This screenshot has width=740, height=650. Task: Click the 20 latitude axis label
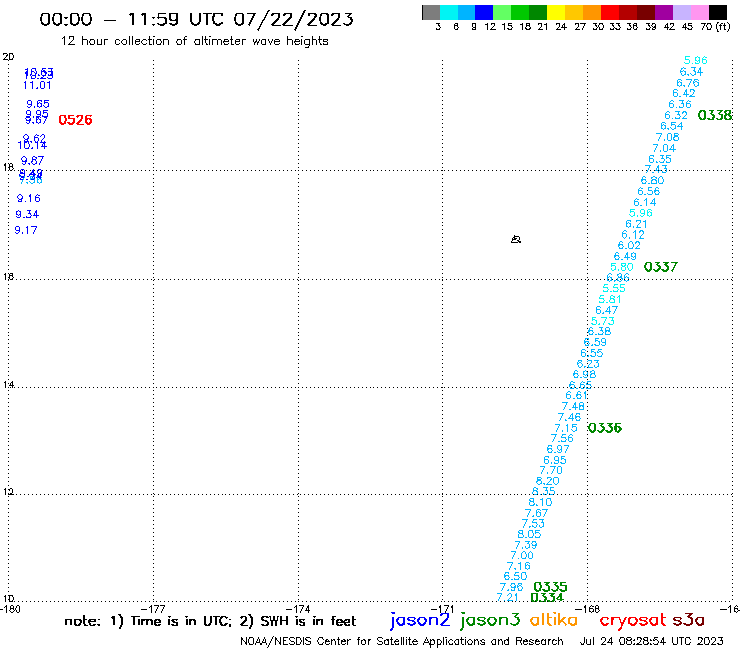click(8, 57)
